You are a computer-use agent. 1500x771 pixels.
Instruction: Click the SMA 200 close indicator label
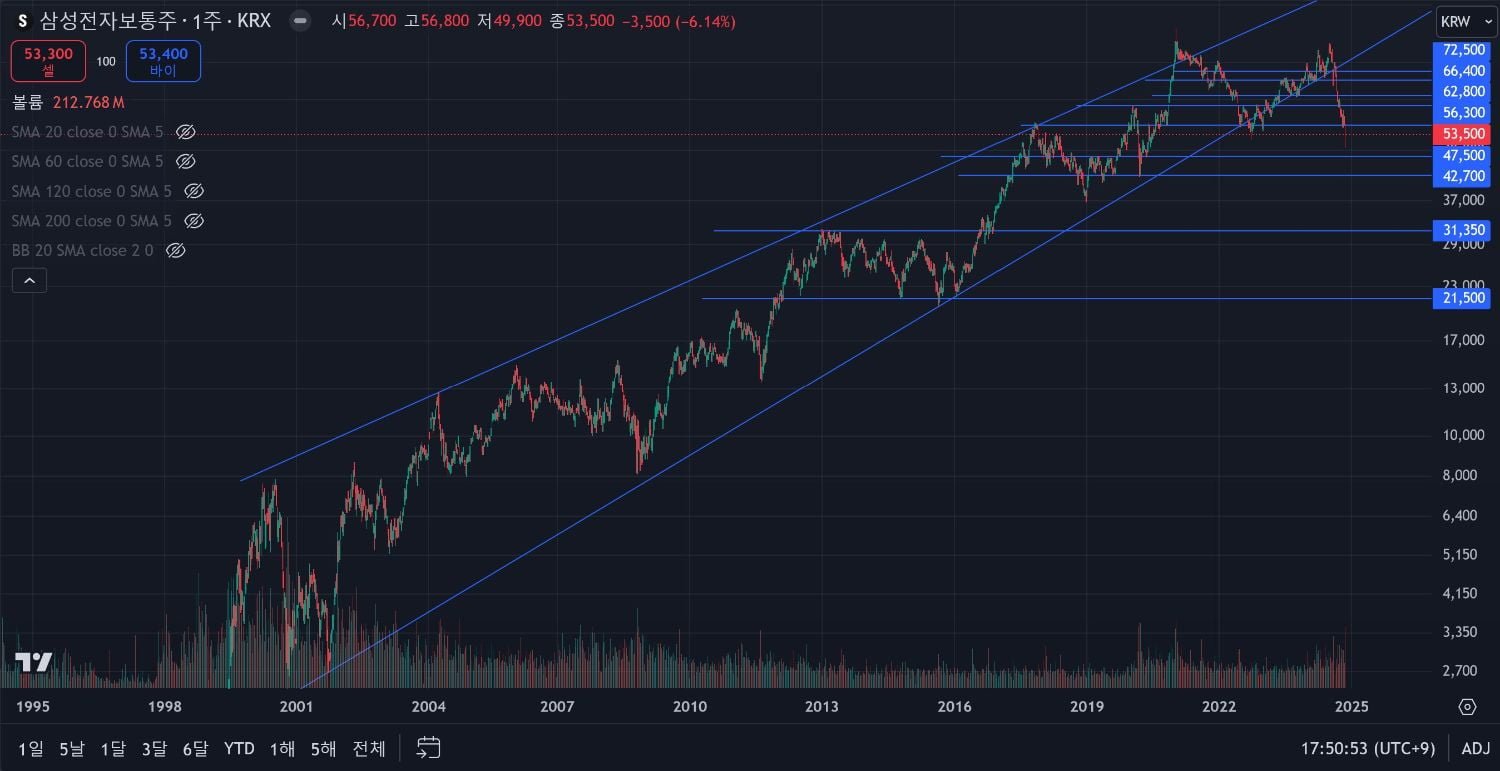click(x=91, y=220)
